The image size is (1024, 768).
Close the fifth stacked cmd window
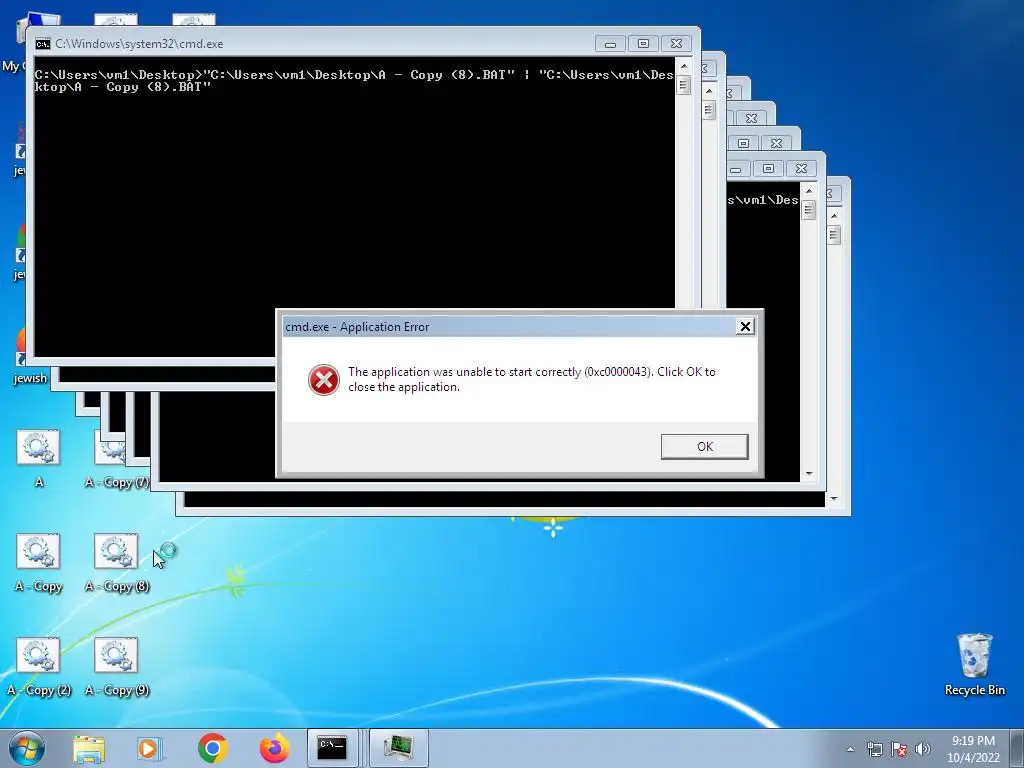coord(776,143)
